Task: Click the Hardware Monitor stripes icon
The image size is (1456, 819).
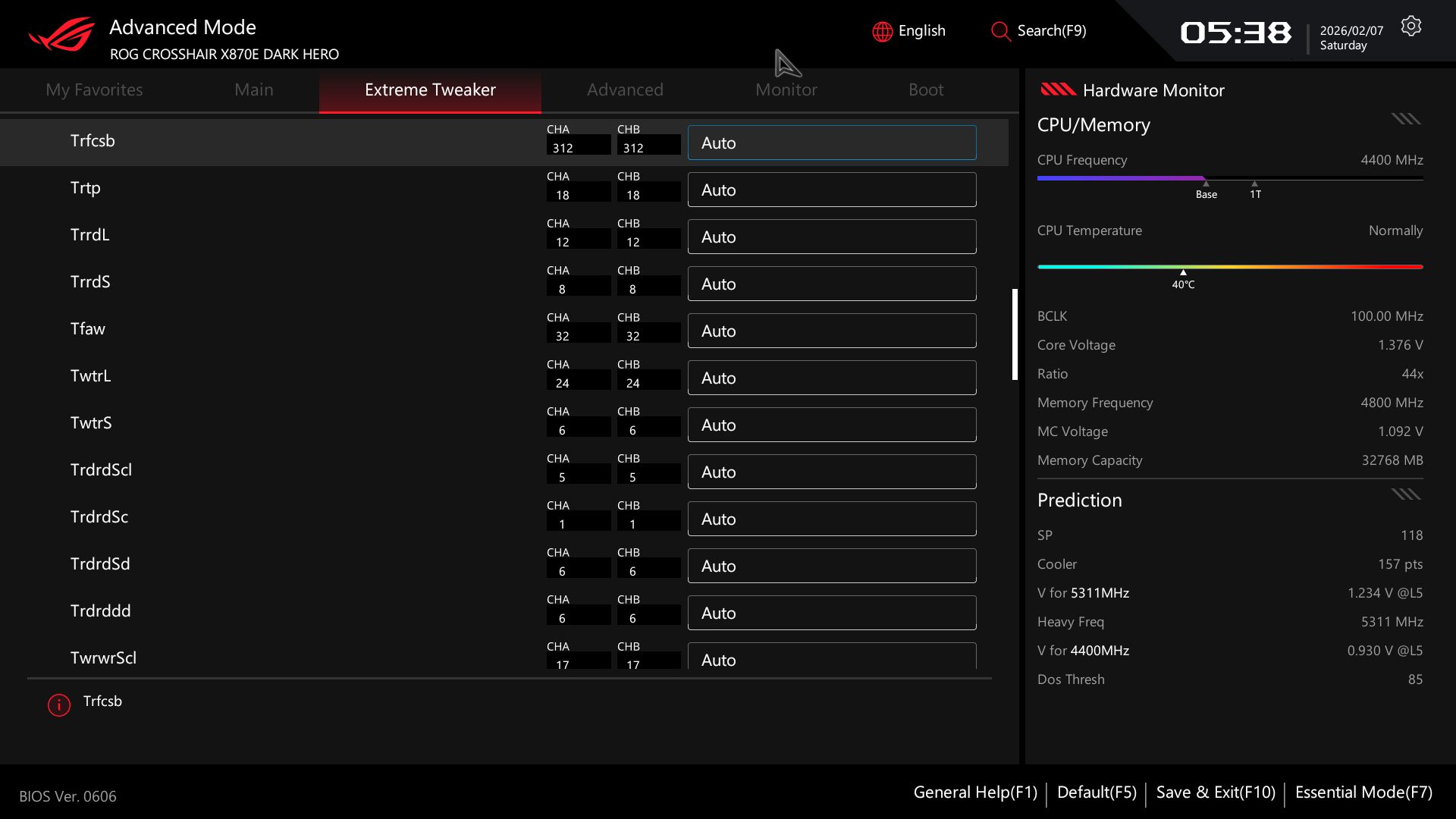Action: (x=1058, y=89)
